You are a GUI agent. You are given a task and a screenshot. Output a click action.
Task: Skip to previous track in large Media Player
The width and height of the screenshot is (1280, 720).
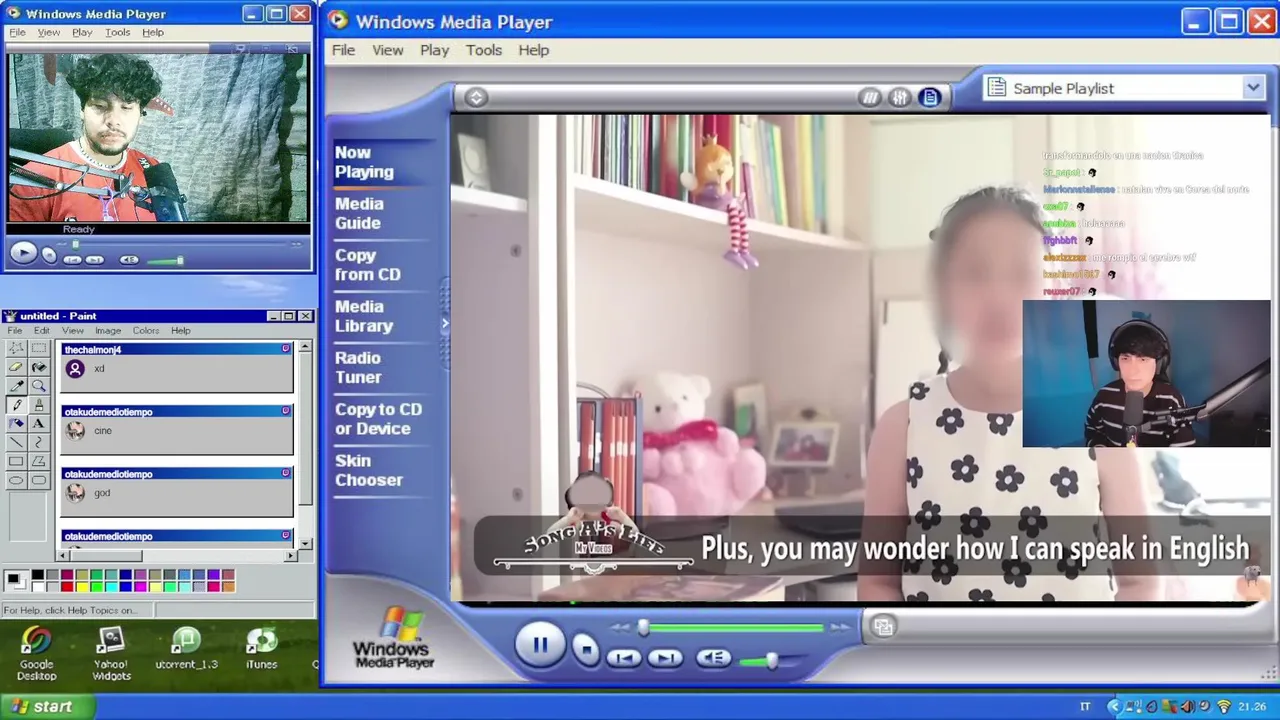pos(624,657)
